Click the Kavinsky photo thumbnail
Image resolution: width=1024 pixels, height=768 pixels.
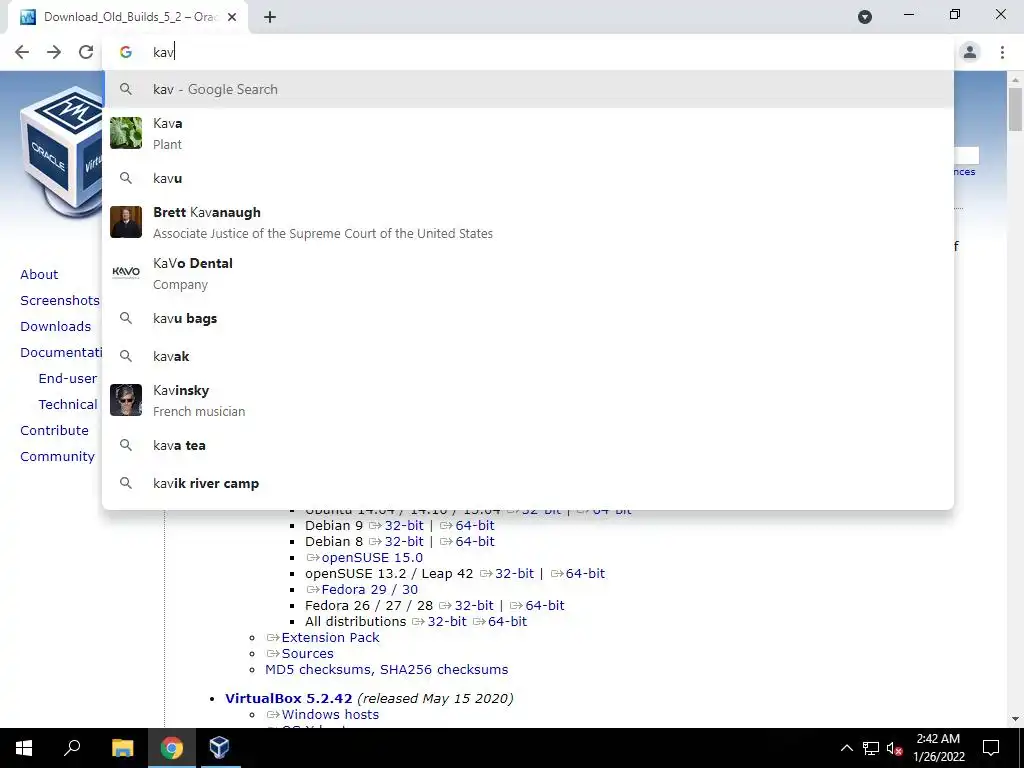click(x=126, y=400)
